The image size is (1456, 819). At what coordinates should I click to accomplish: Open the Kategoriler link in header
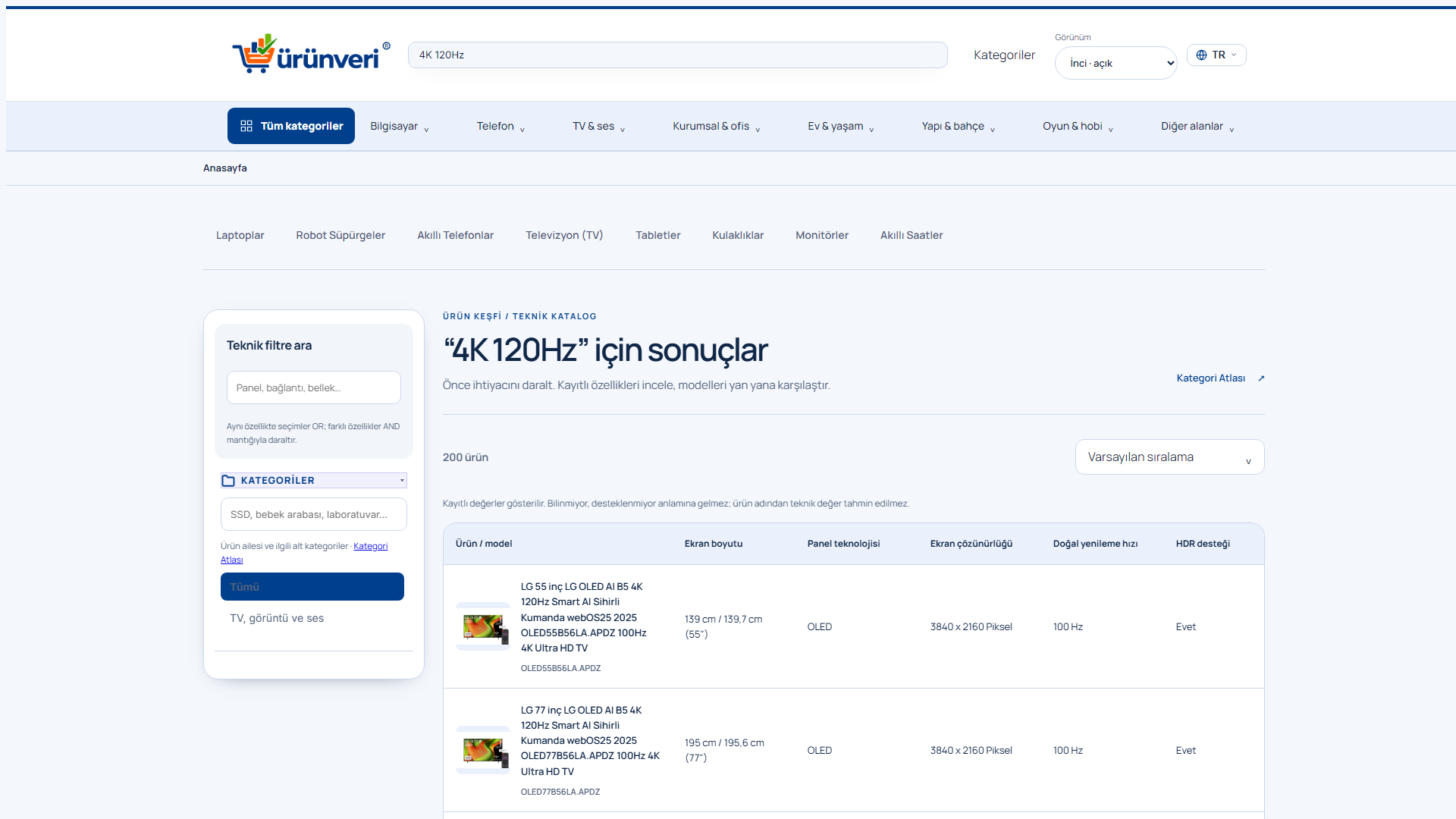coord(1004,55)
